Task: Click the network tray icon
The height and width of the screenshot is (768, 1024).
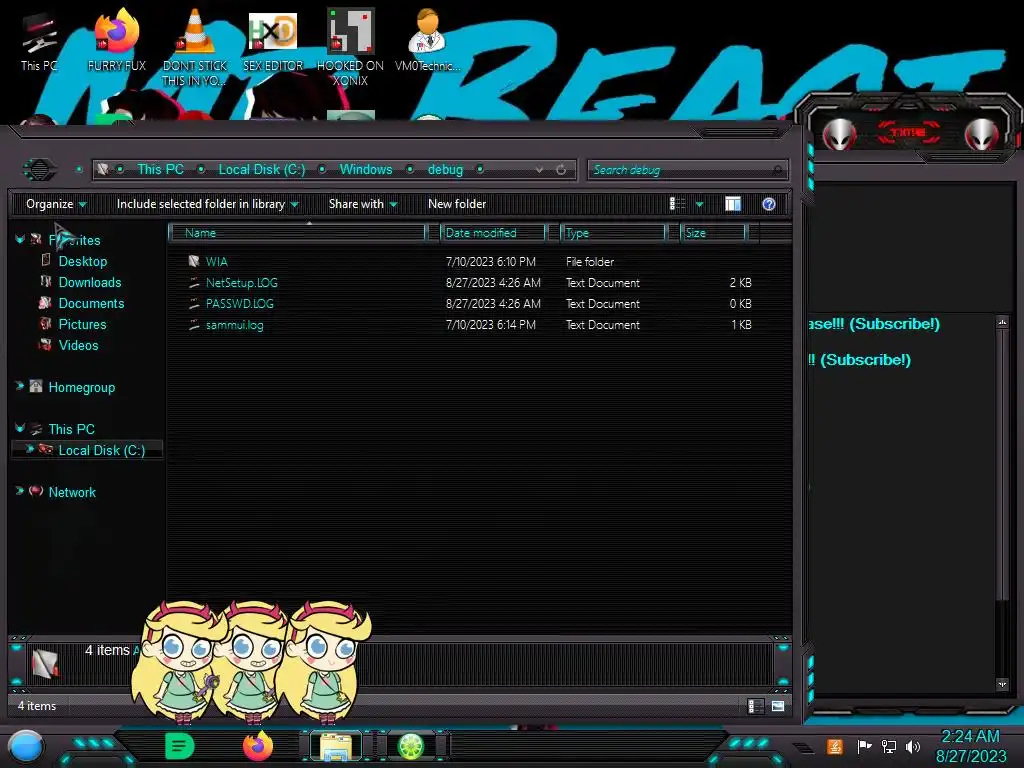Action: click(x=889, y=746)
